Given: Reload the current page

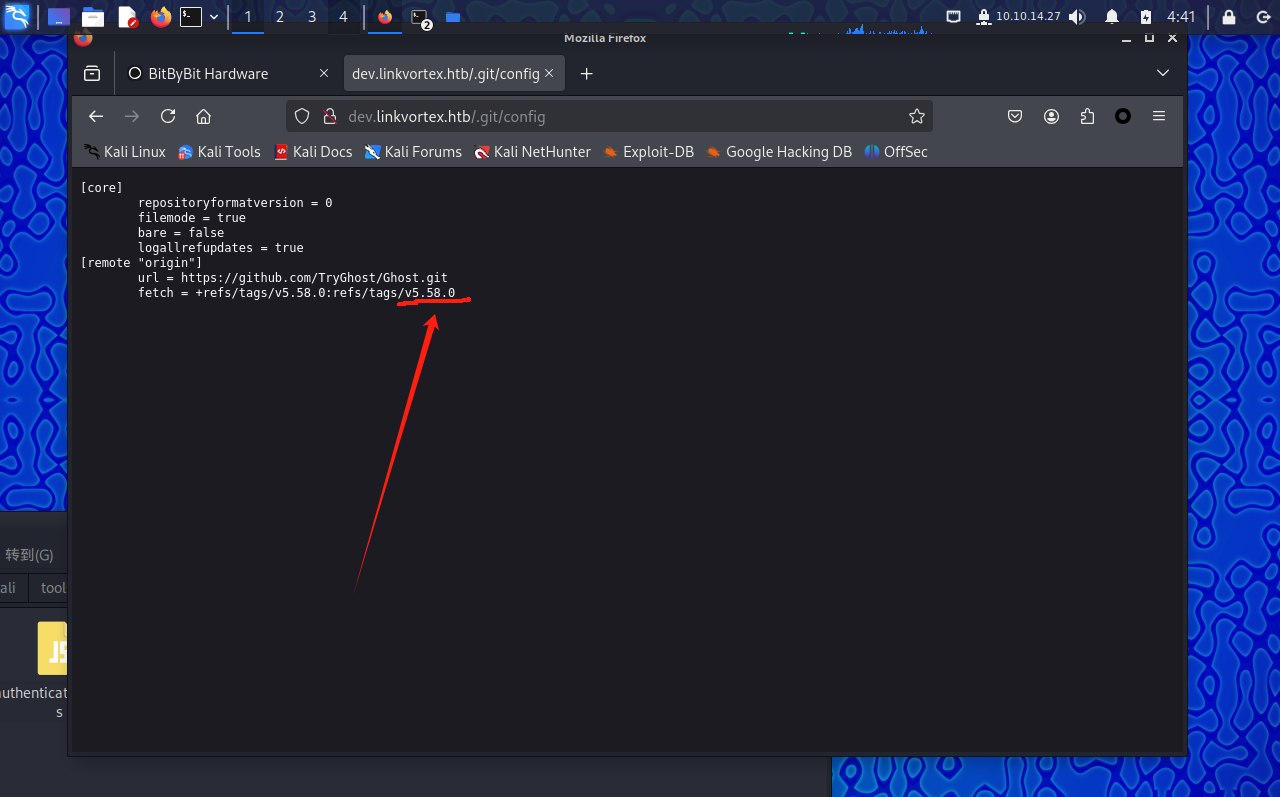Looking at the screenshot, I should pyautogui.click(x=168, y=116).
